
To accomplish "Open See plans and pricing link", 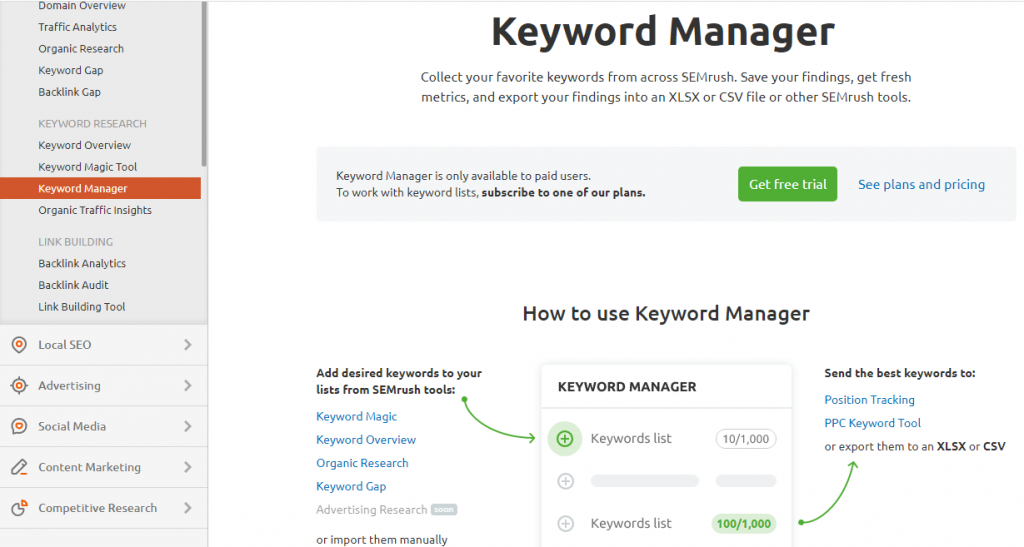I will [921, 185].
